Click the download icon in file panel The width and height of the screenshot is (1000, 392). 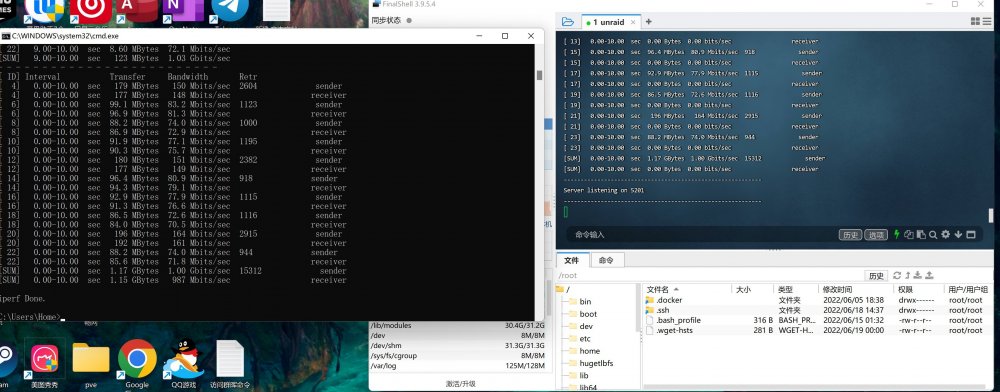pyautogui.click(x=918, y=275)
